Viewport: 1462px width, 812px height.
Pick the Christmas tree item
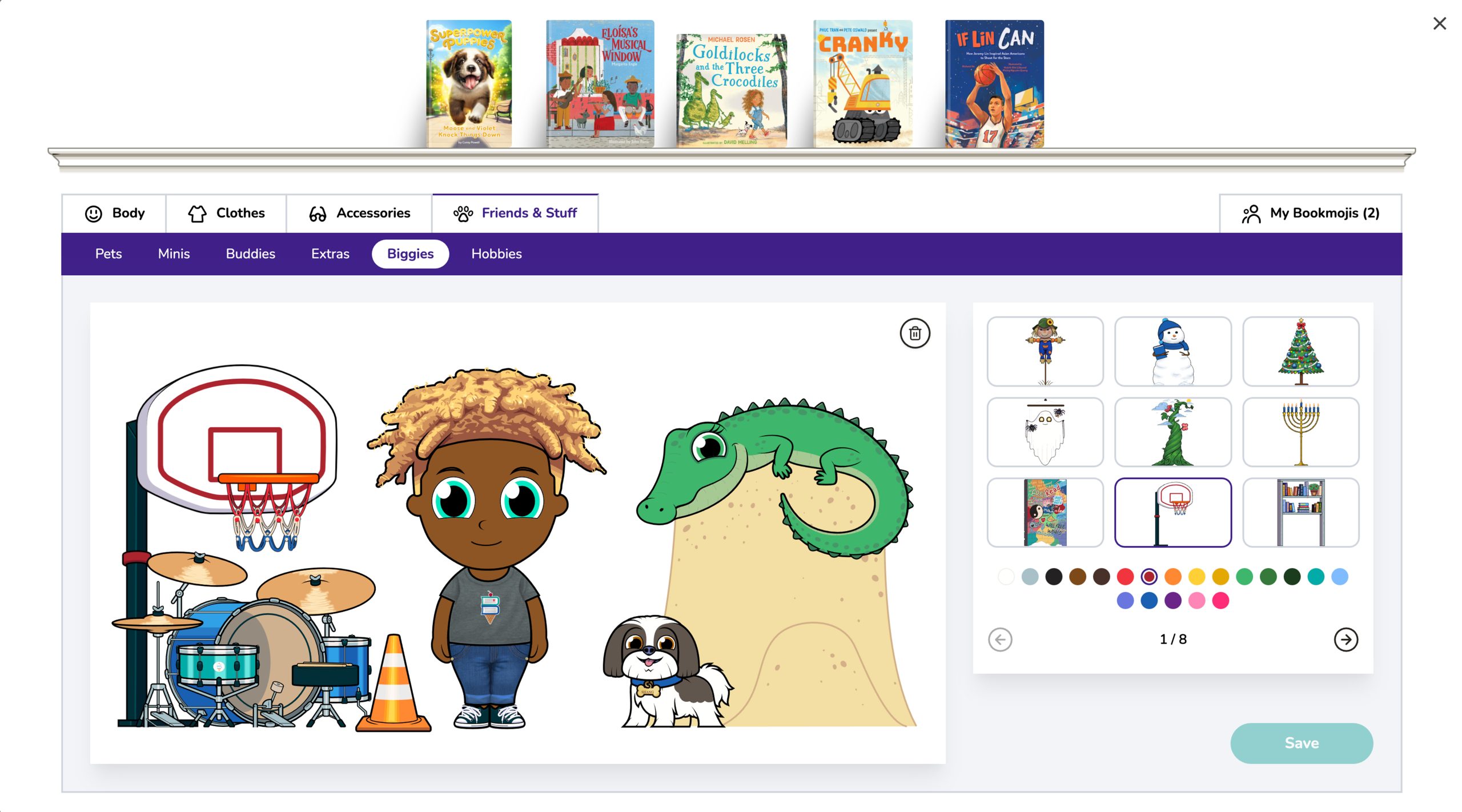(x=1300, y=351)
